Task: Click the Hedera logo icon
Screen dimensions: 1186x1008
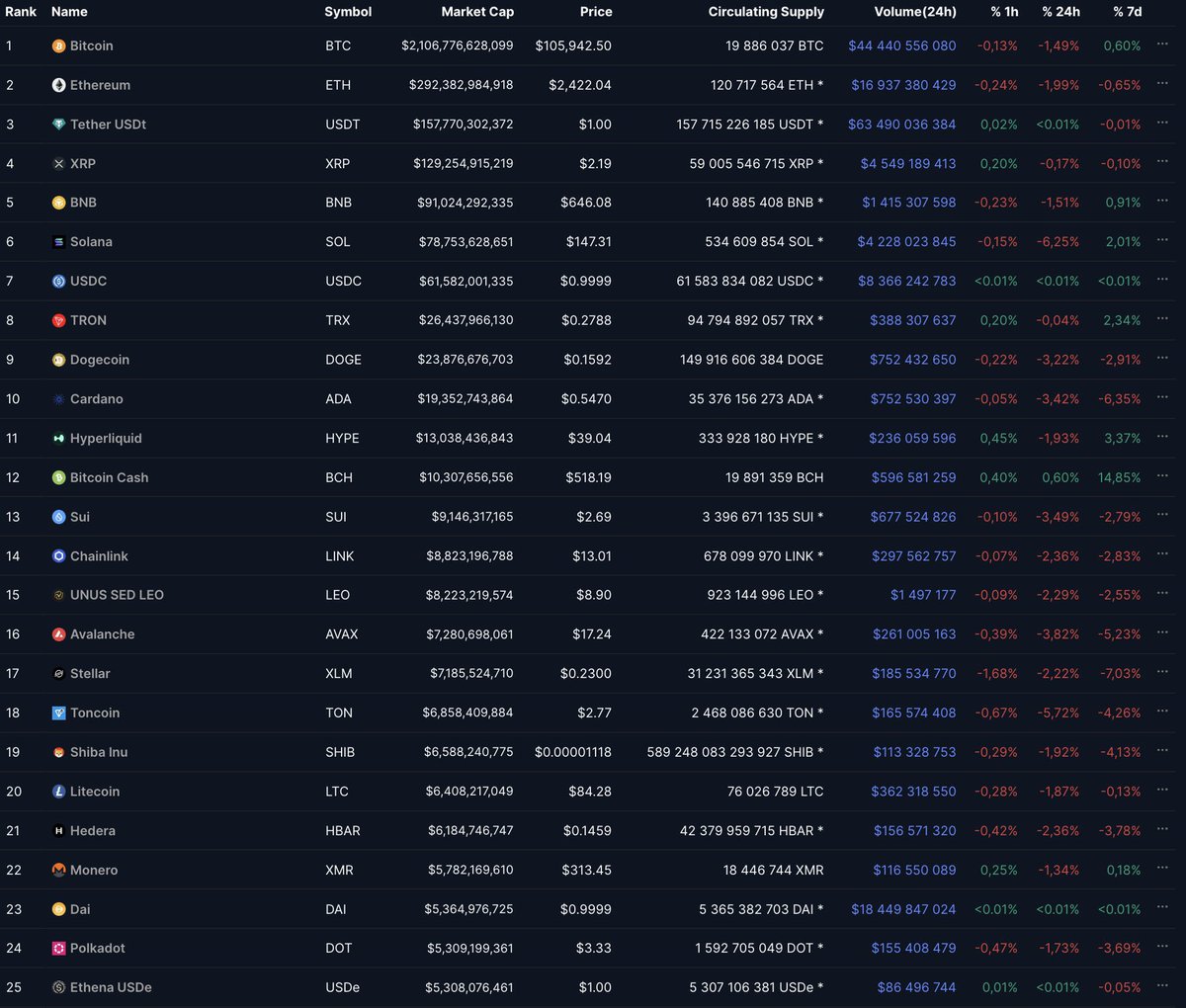Action: pos(58,831)
